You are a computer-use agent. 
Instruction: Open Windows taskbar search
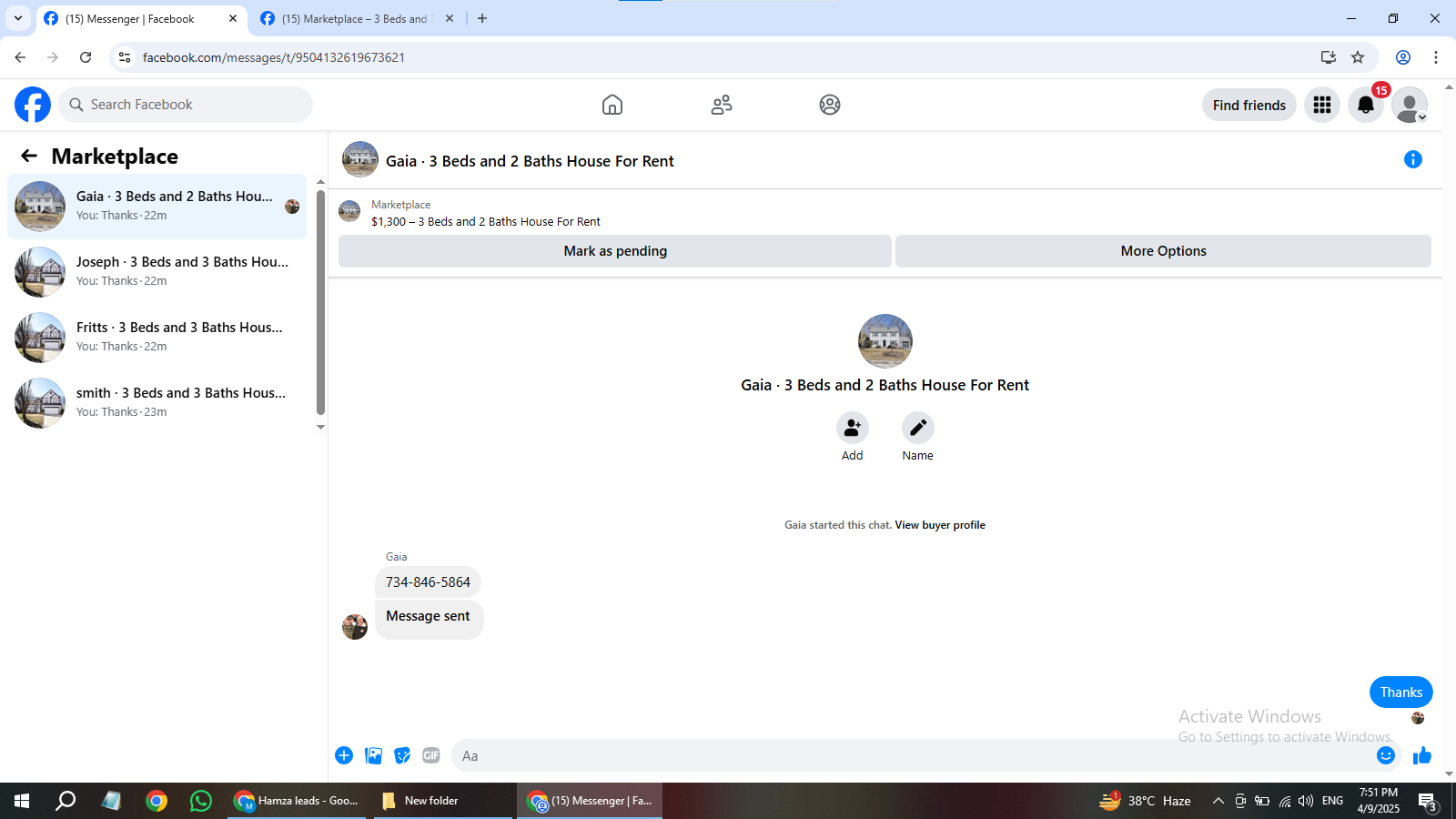[66, 801]
